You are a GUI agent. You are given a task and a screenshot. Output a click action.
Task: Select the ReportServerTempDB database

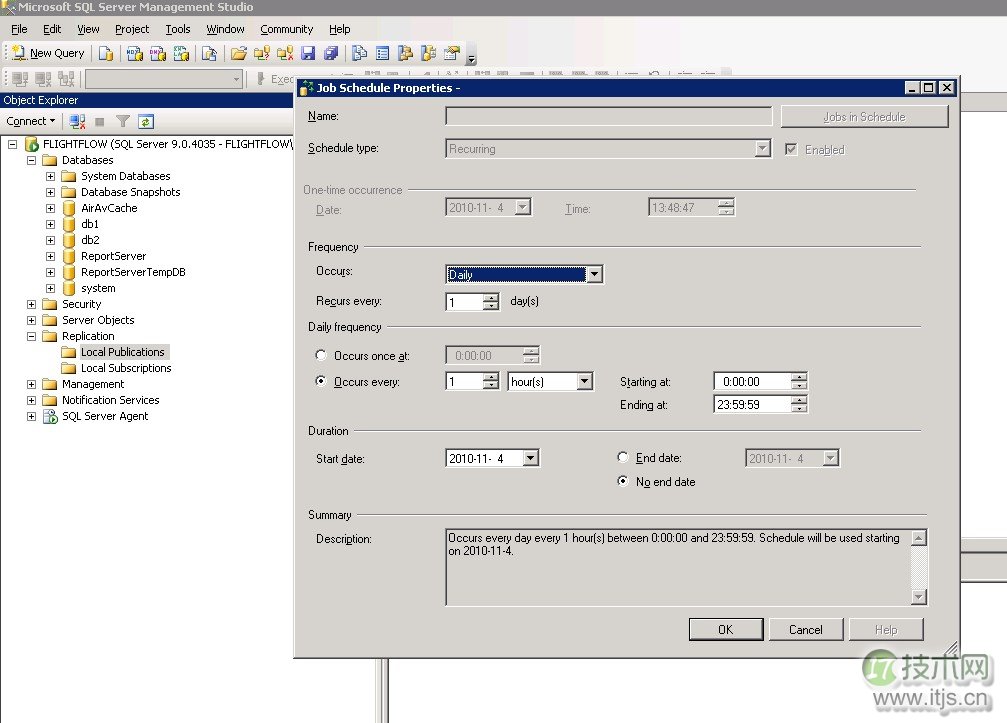133,272
